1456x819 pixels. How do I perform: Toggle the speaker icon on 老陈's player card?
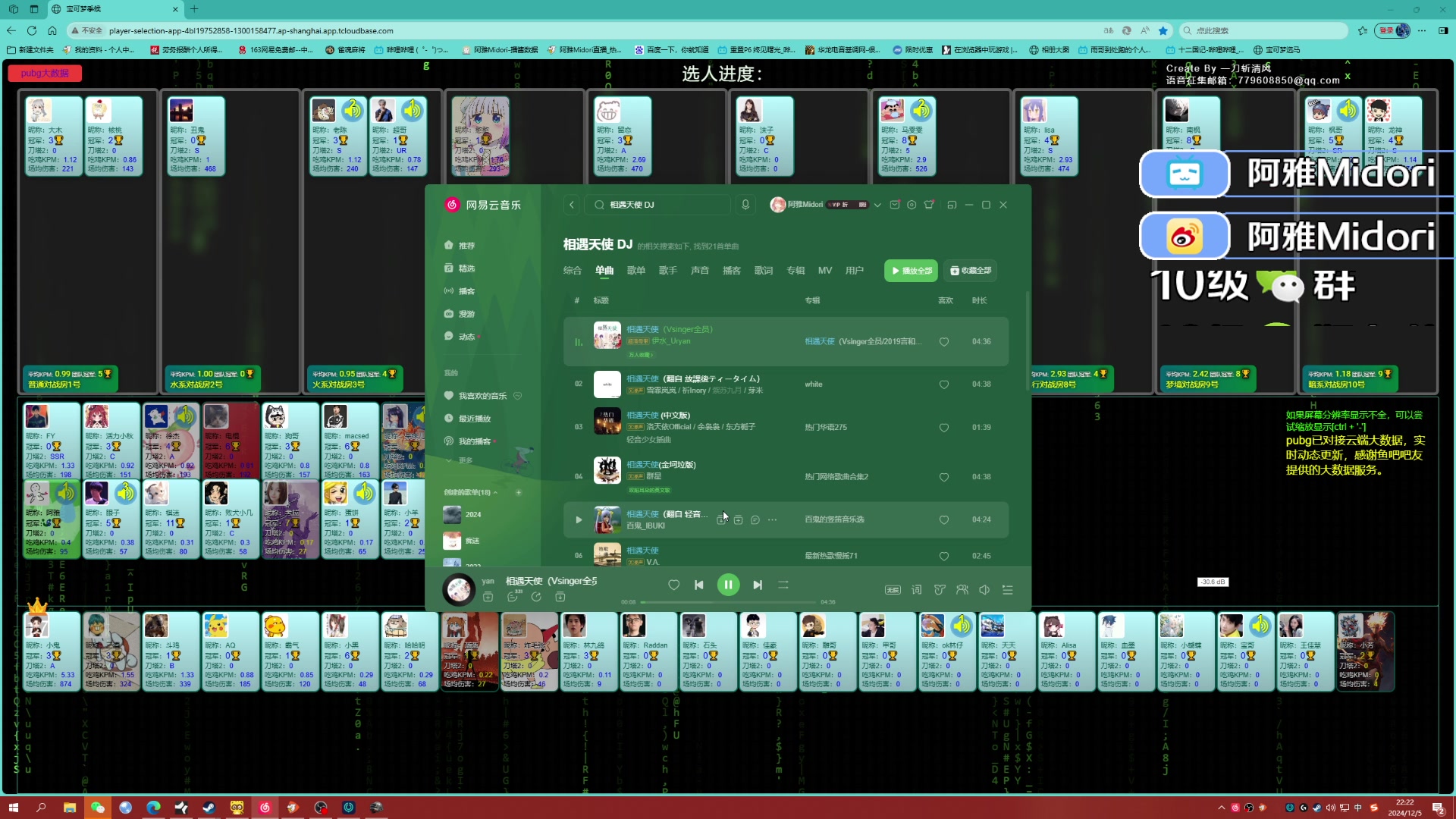(x=352, y=111)
